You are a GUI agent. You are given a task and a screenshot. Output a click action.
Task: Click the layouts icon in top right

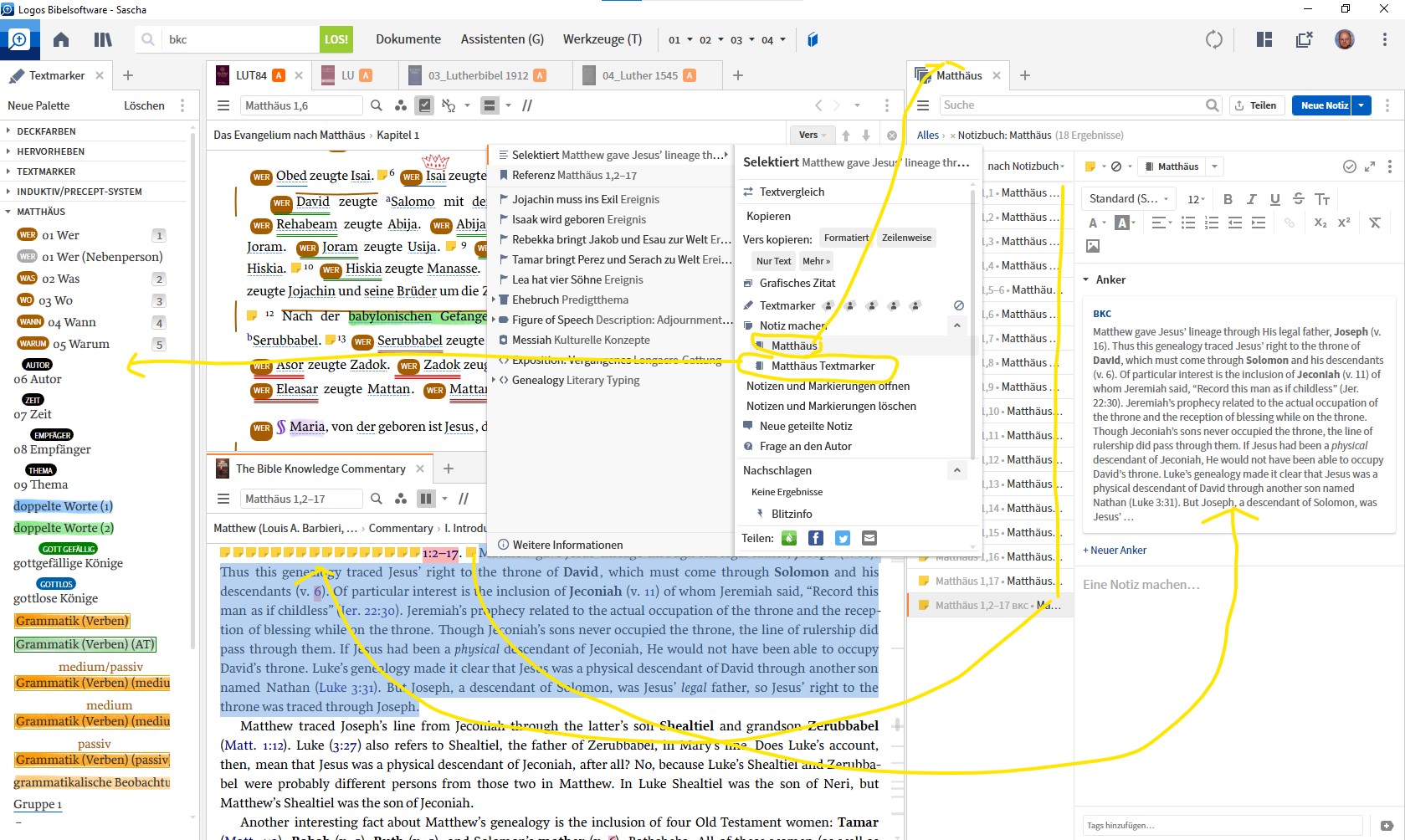(x=1264, y=39)
